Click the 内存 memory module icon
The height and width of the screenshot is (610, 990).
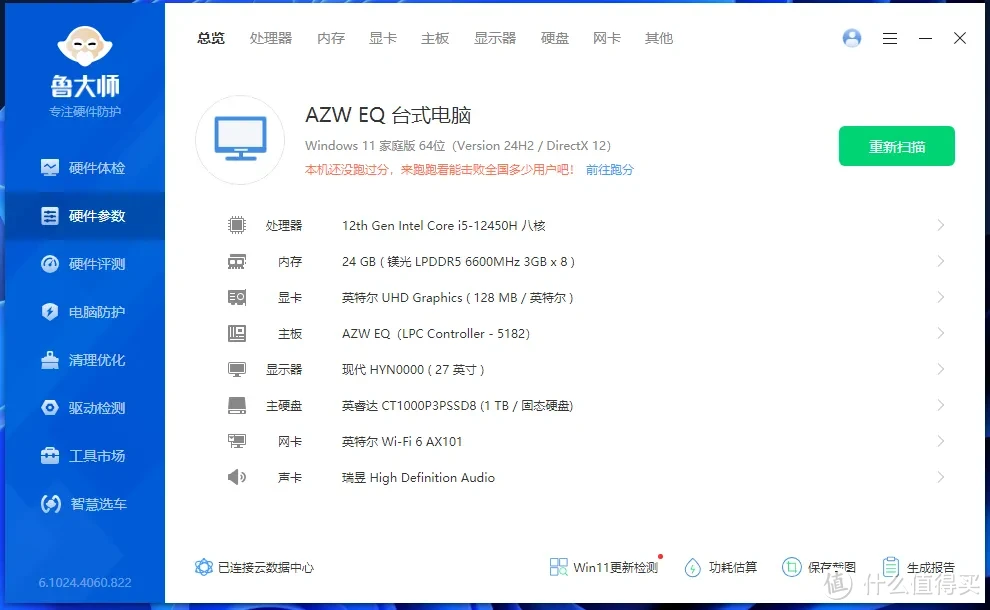237,261
